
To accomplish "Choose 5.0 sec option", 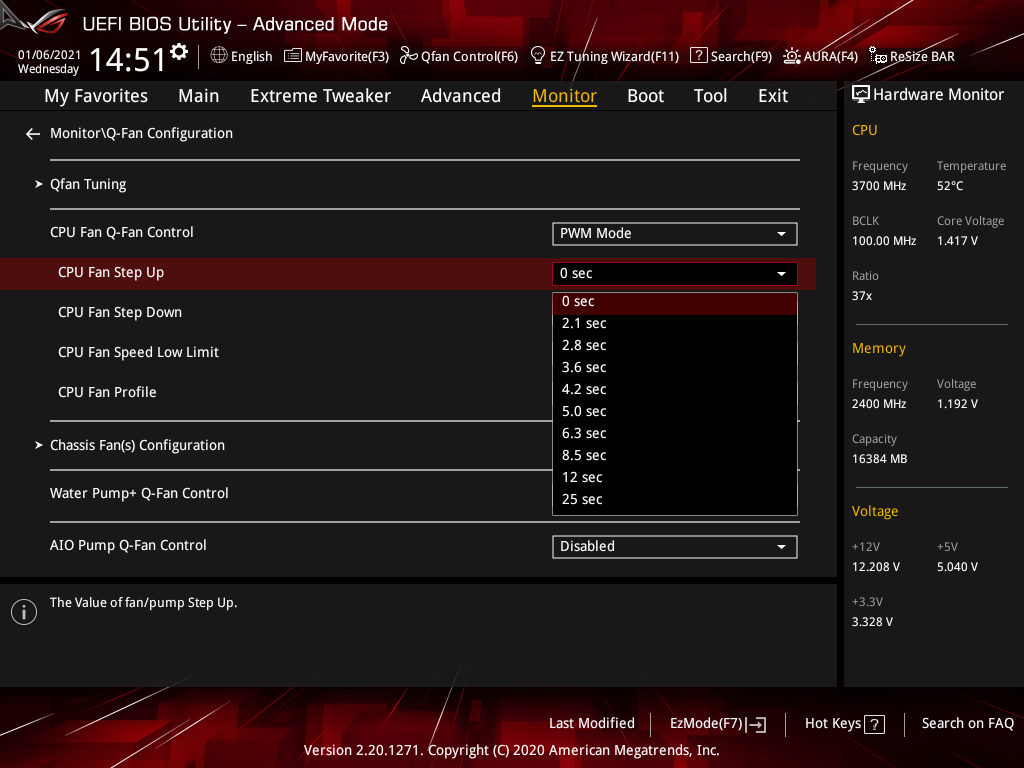I will tap(675, 411).
